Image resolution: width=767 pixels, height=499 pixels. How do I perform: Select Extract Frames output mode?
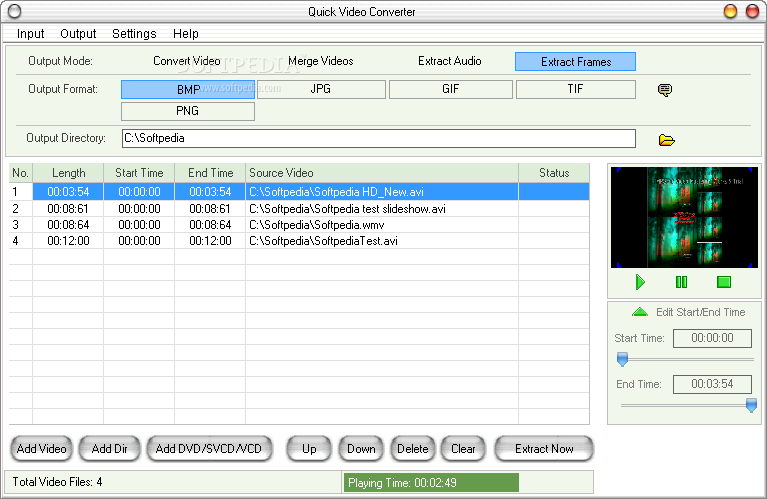(x=575, y=62)
